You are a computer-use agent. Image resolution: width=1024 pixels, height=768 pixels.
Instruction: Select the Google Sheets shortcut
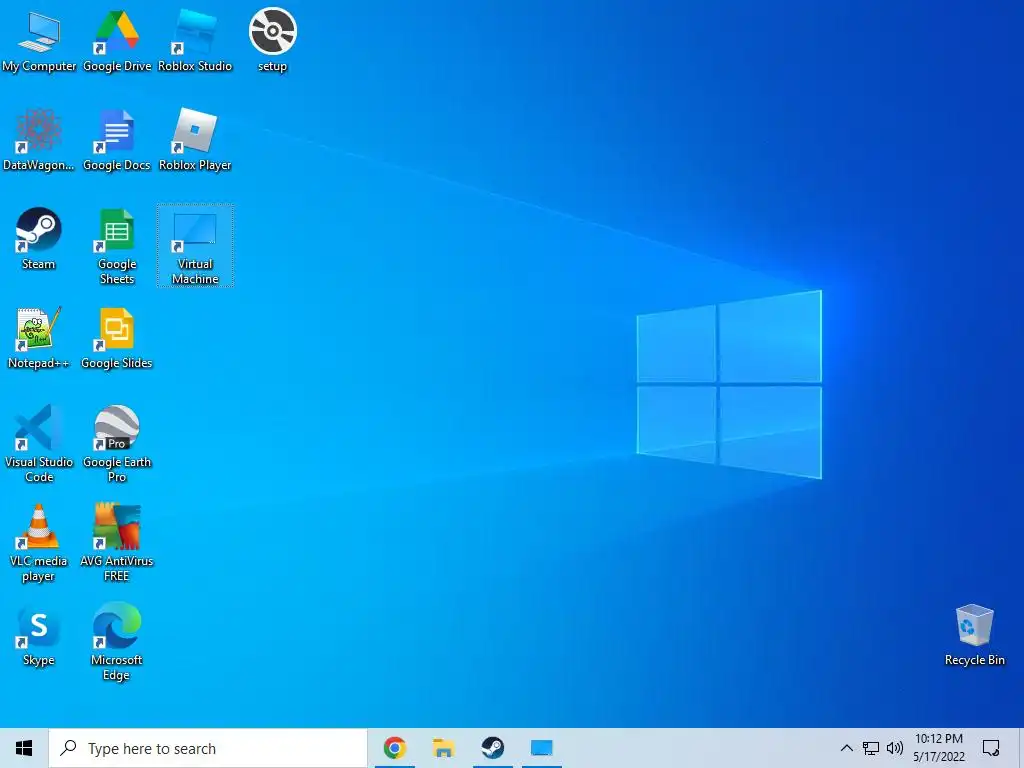click(x=117, y=246)
